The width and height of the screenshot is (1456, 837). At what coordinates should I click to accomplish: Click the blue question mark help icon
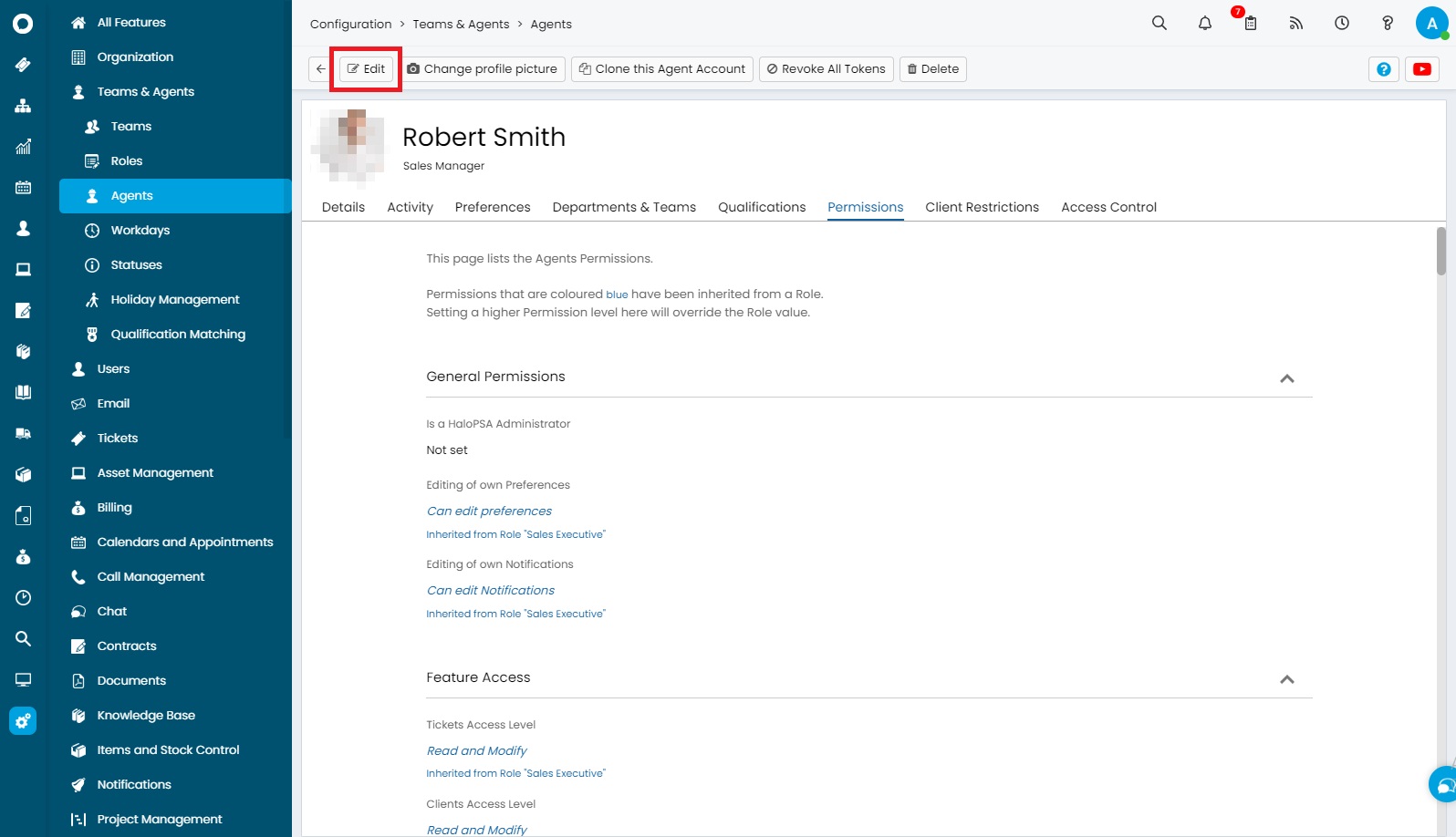coord(1383,69)
